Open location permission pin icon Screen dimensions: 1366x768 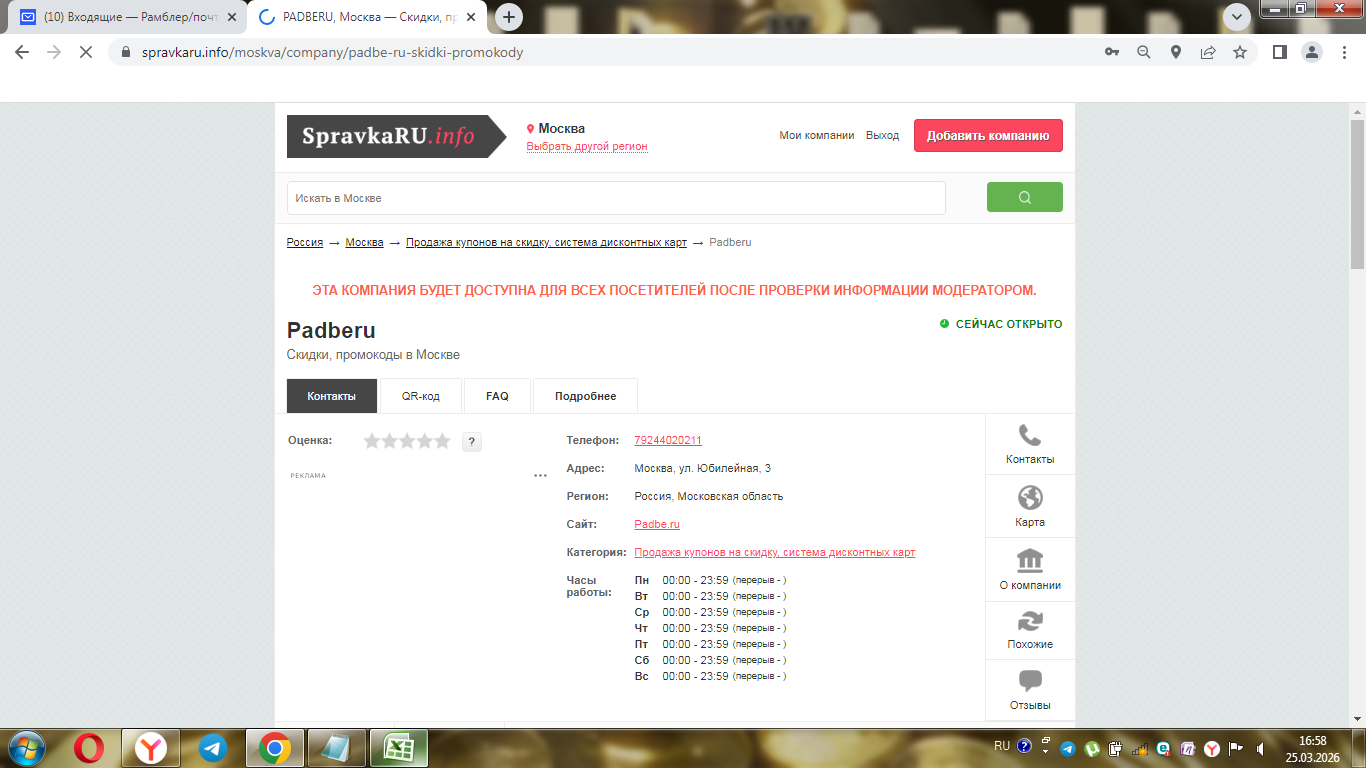click(1176, 52)
